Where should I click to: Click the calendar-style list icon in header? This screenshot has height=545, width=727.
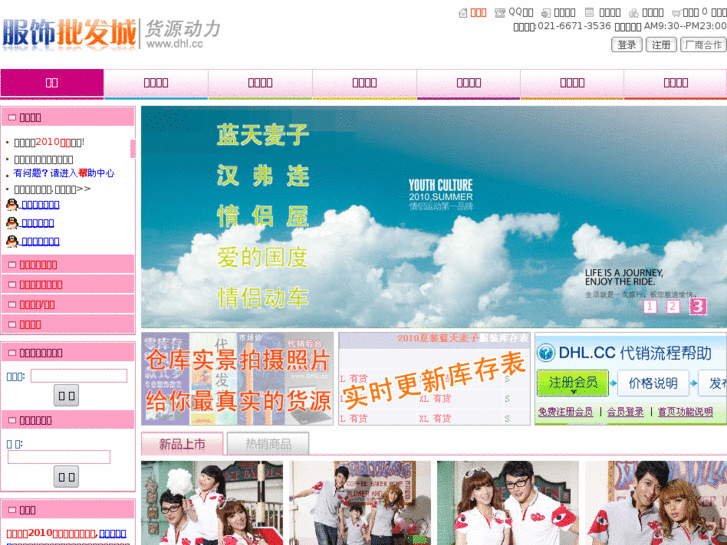coord(589,13)
